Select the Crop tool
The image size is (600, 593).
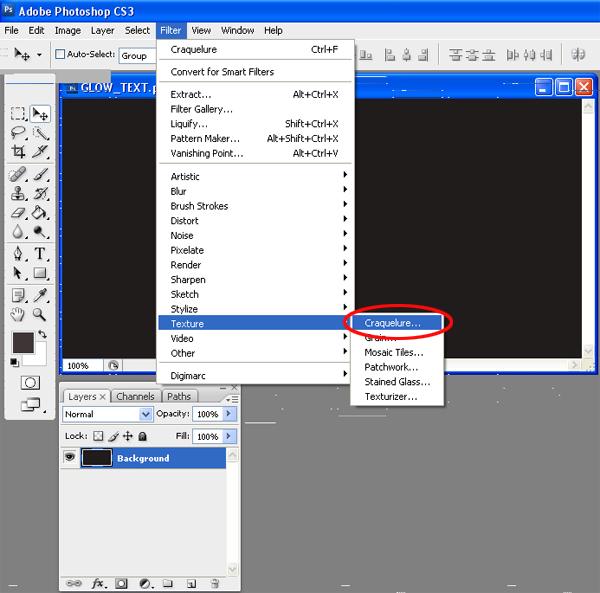pyautogui.click(x=18, y=152)
